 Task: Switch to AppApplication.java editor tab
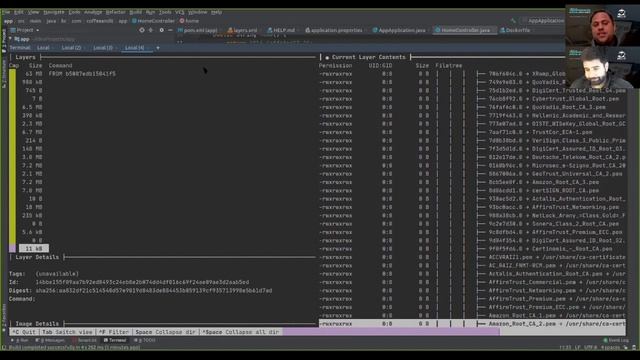tap(399, 30)
